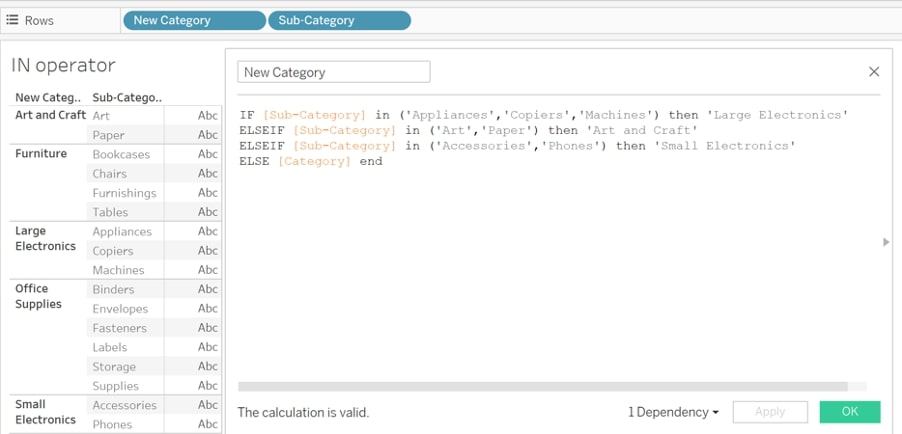Click the Abc mark next to Copiers
902x434 pixels.
pos(208,250)
